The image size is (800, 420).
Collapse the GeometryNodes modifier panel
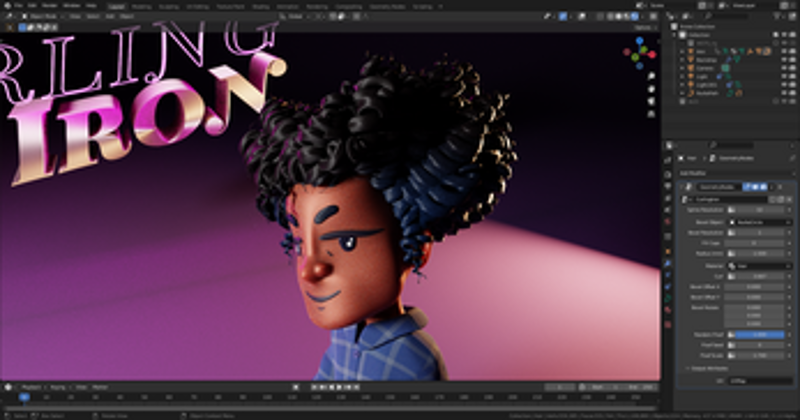click(x=682, y=187)
